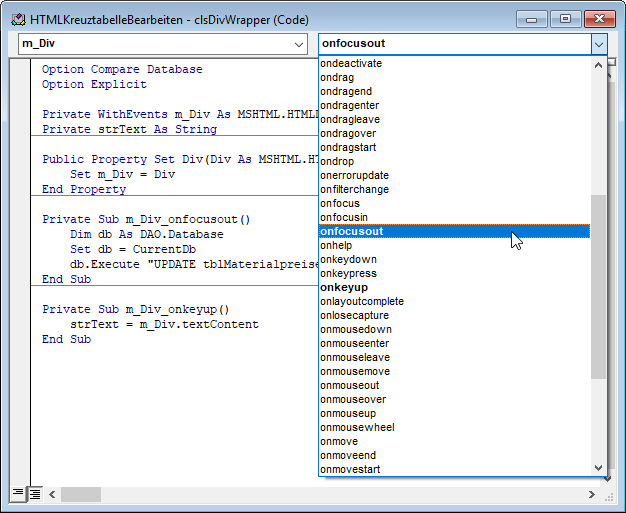Choose onmousewheel event in list

pos(357,427)
